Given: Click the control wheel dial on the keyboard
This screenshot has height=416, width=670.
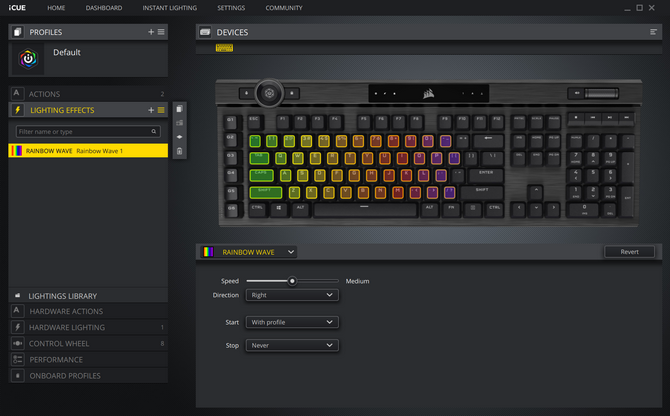Looking at the screenshot, I should 269,93.
